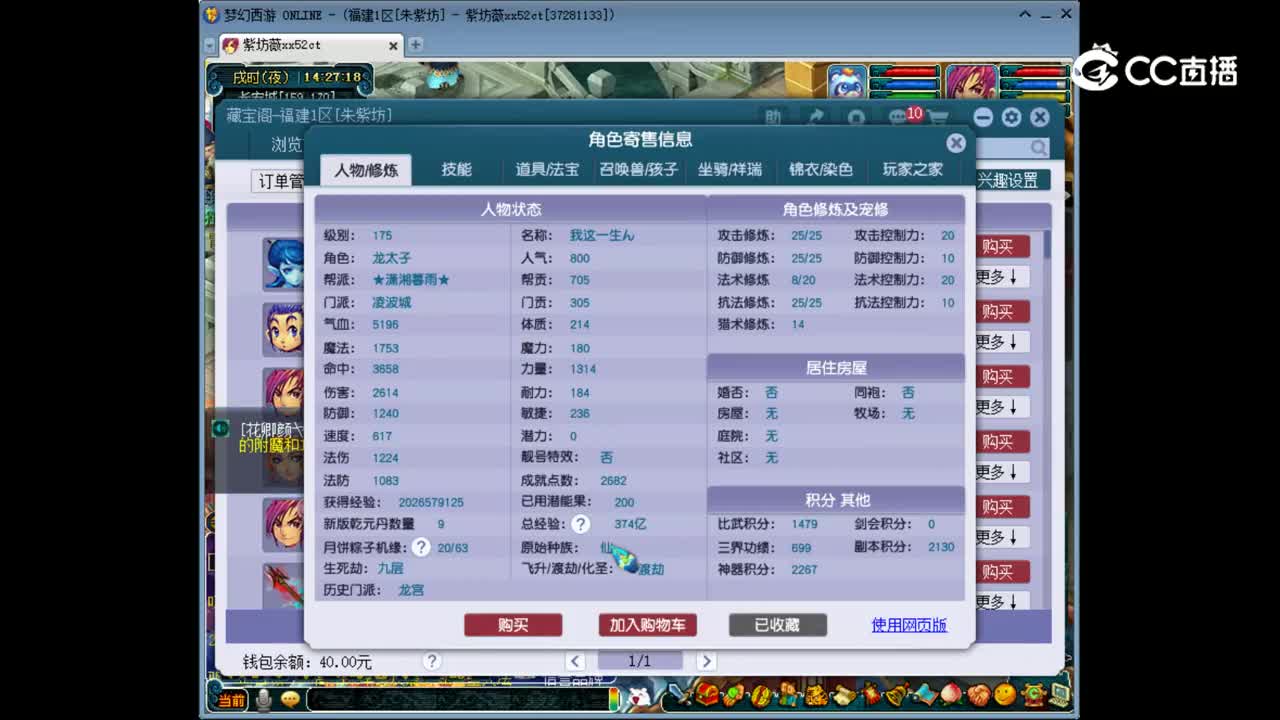This screenshot has height=720, width=1280.
Task: Expand 更多 in the sixth listing row
Action: pos(1002,602)
